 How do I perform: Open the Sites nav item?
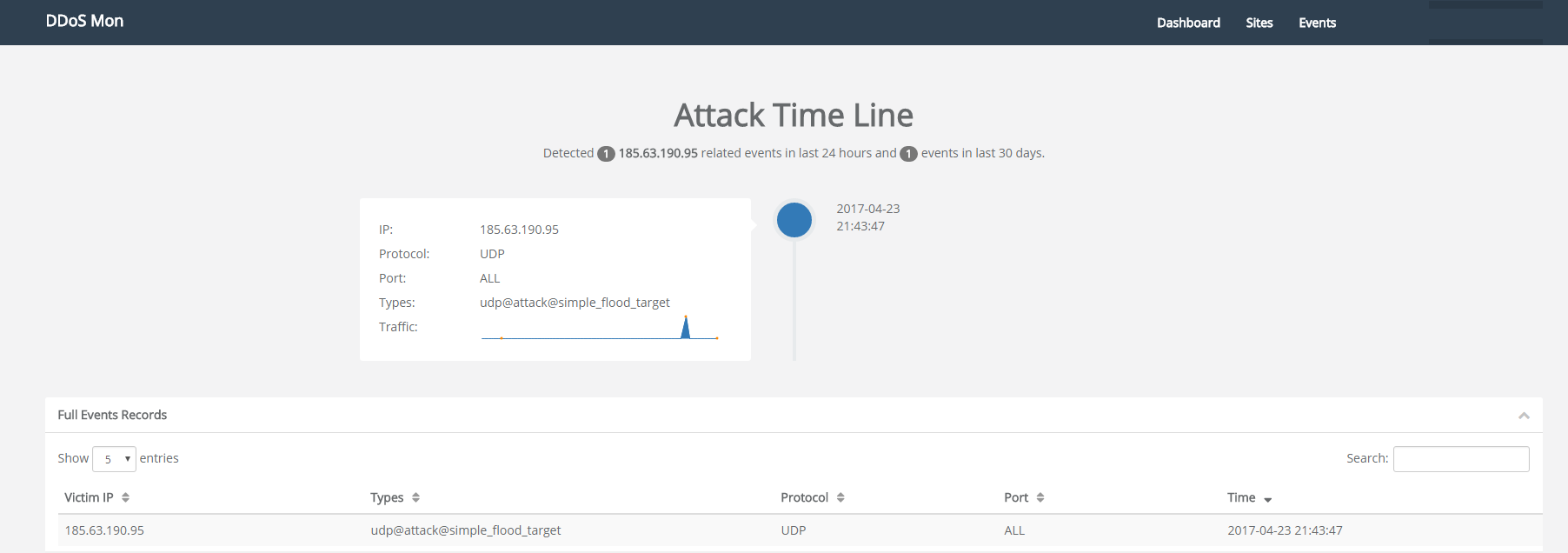(x=1259, y=23)
